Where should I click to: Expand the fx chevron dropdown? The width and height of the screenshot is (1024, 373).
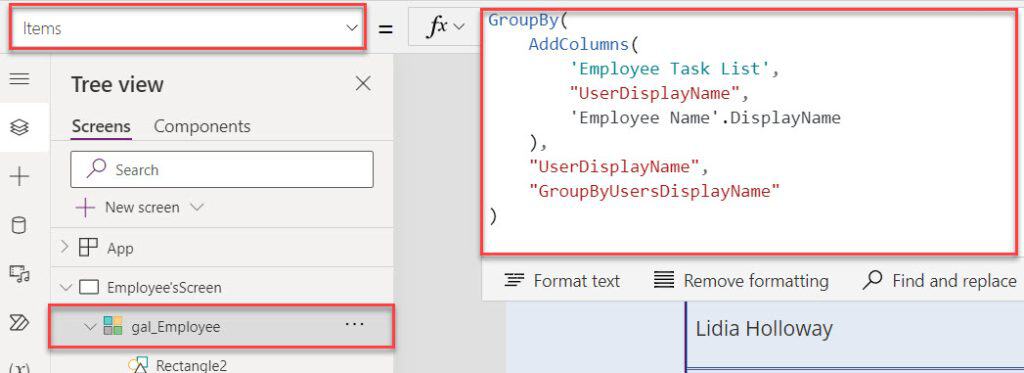click(x=458, y=27)
